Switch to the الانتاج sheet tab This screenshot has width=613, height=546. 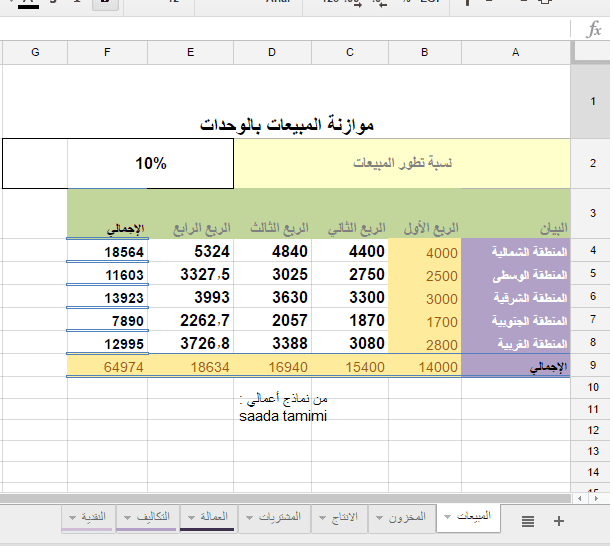(343, 517)
